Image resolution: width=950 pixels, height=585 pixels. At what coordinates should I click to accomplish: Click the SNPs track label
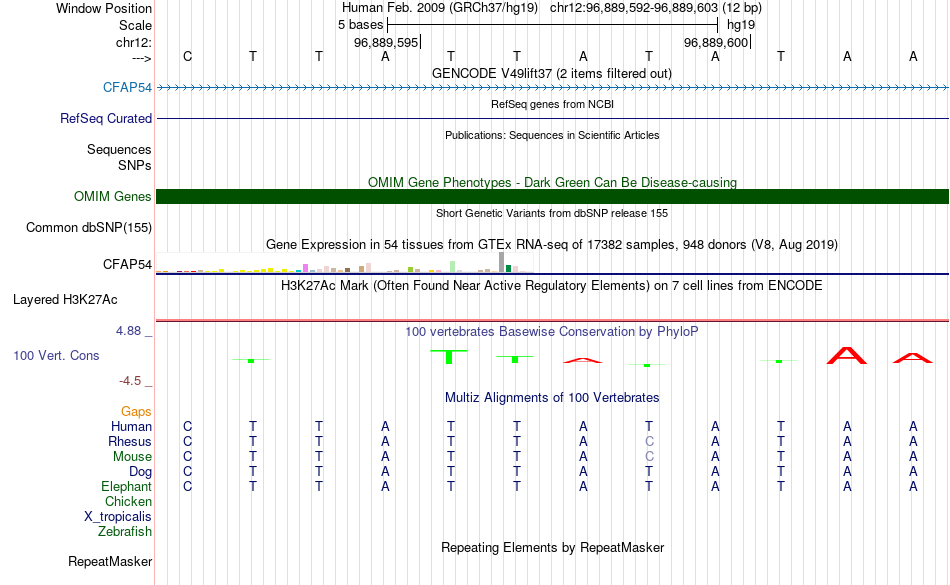[135, 165]
